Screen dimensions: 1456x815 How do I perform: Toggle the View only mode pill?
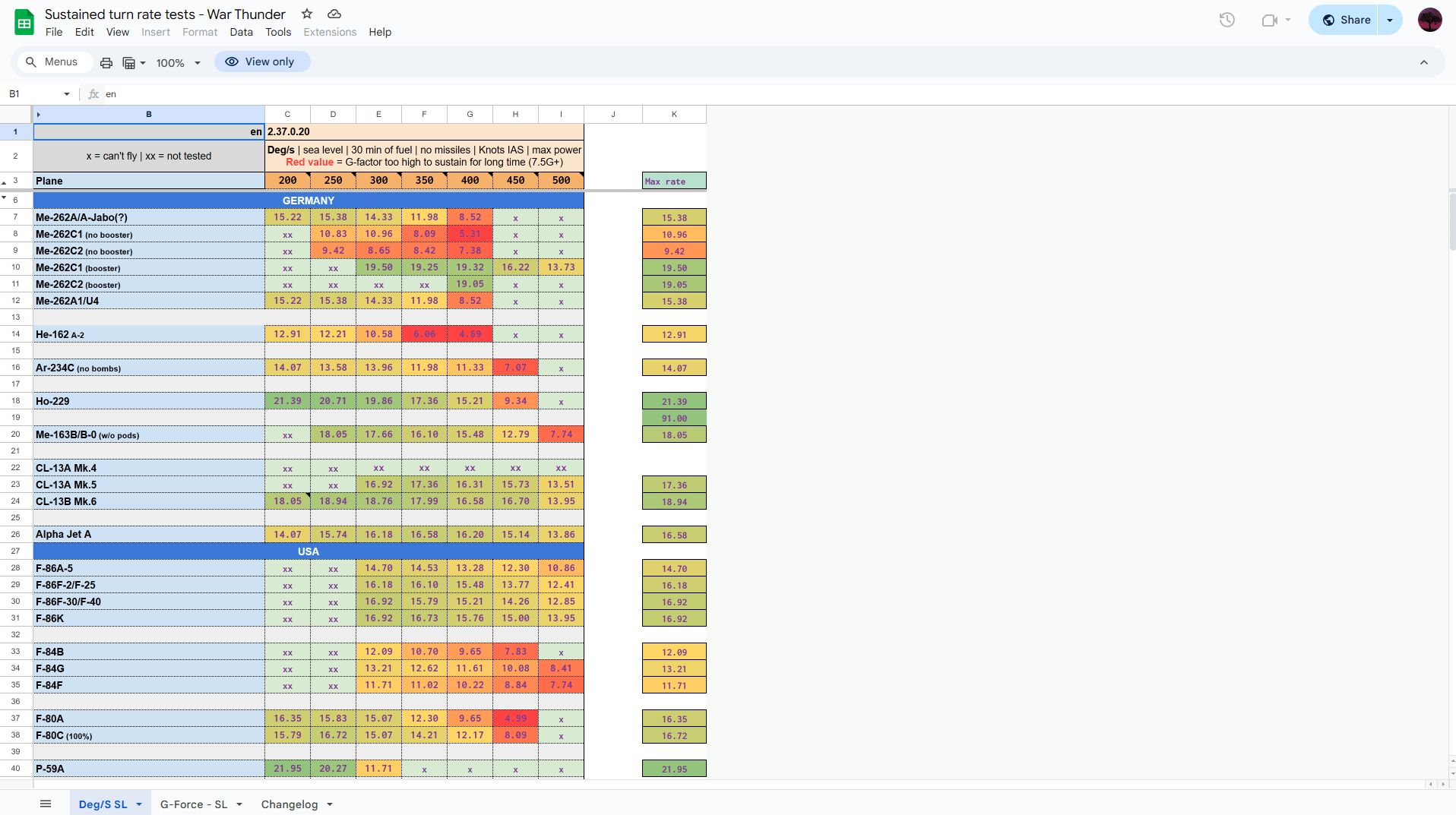point(261,62)
